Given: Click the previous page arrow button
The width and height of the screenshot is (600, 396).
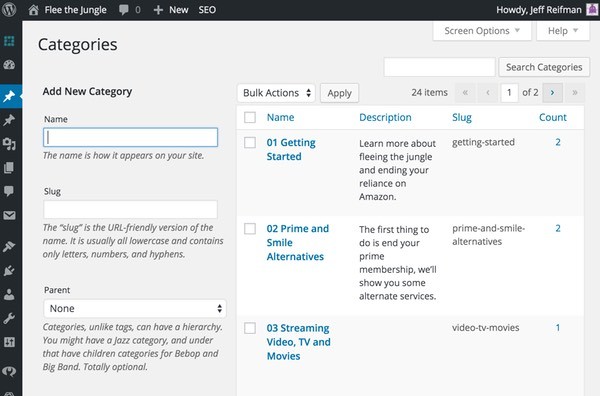Looking at the screenshot, I should (x=488, y=93).
